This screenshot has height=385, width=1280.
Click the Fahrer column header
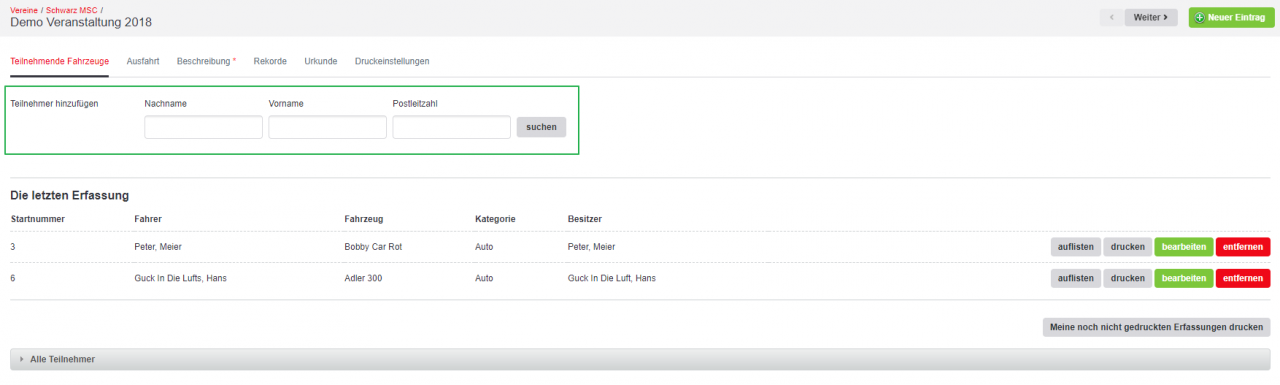pos(148,218)
